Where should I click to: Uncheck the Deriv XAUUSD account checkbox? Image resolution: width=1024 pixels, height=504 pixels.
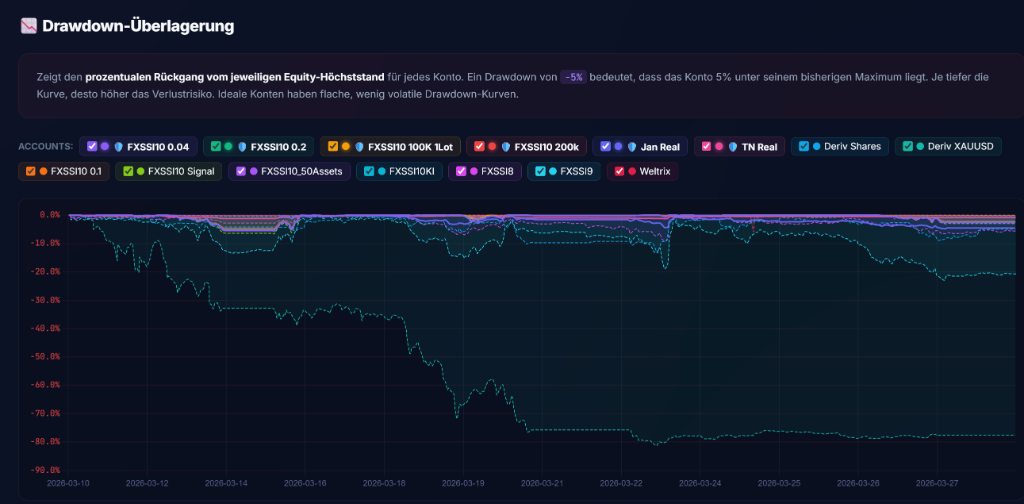[x=907, y=146]
